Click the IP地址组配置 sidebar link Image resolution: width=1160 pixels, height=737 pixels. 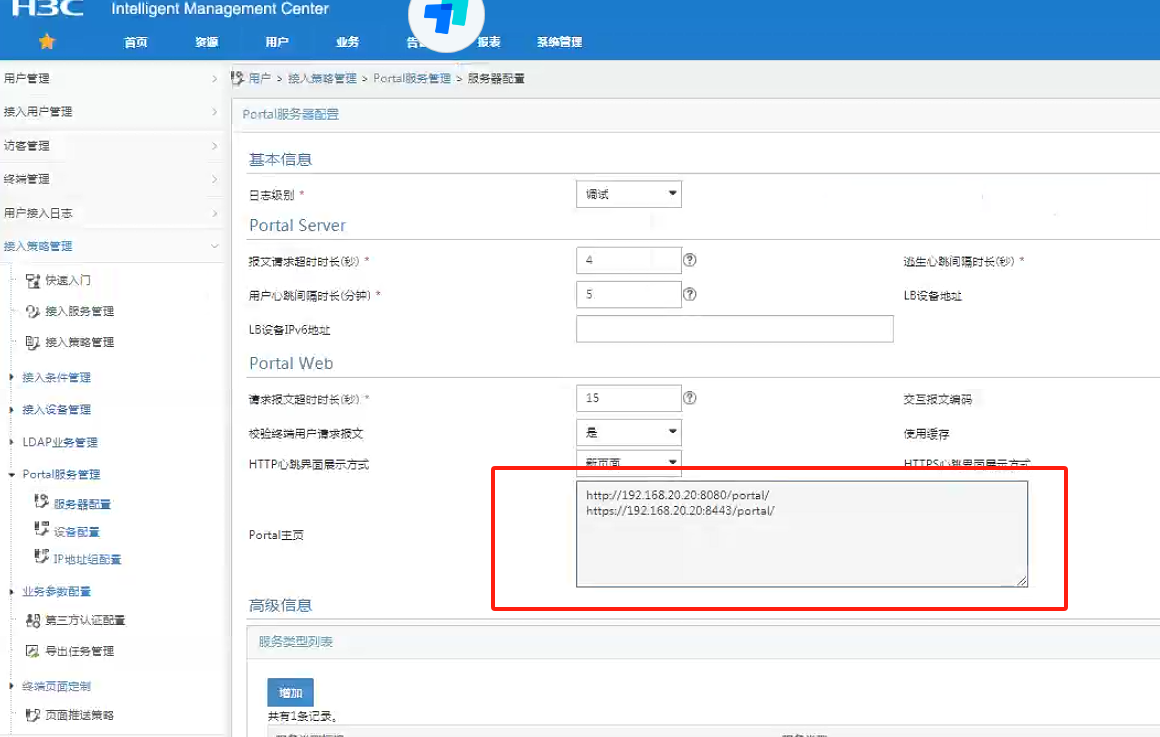pos(87,559)
